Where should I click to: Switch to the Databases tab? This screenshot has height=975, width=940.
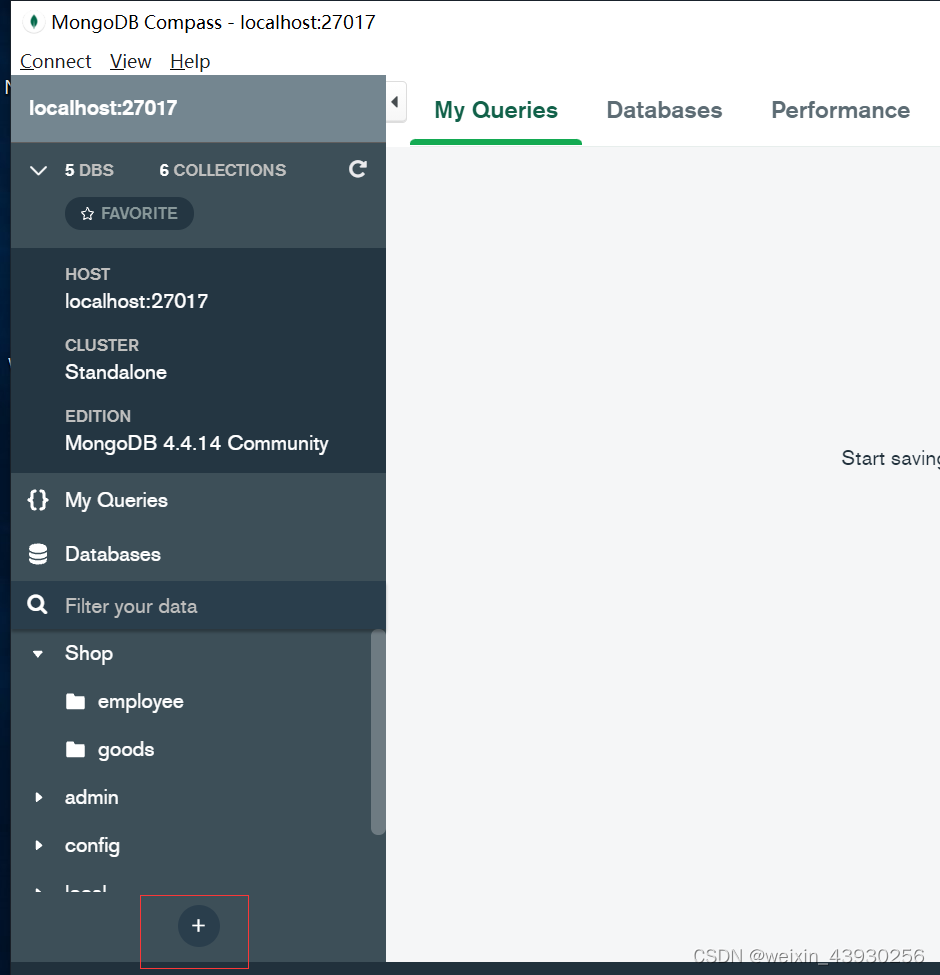pos(664,110)
